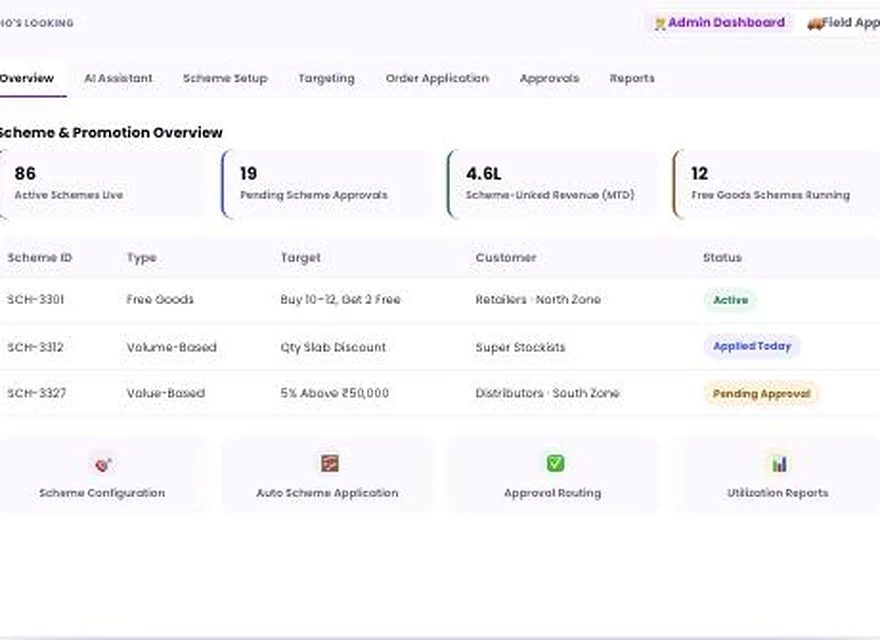Click the Approval Routing checkmark icon
The image size is (880, 640).
(555, 463)
